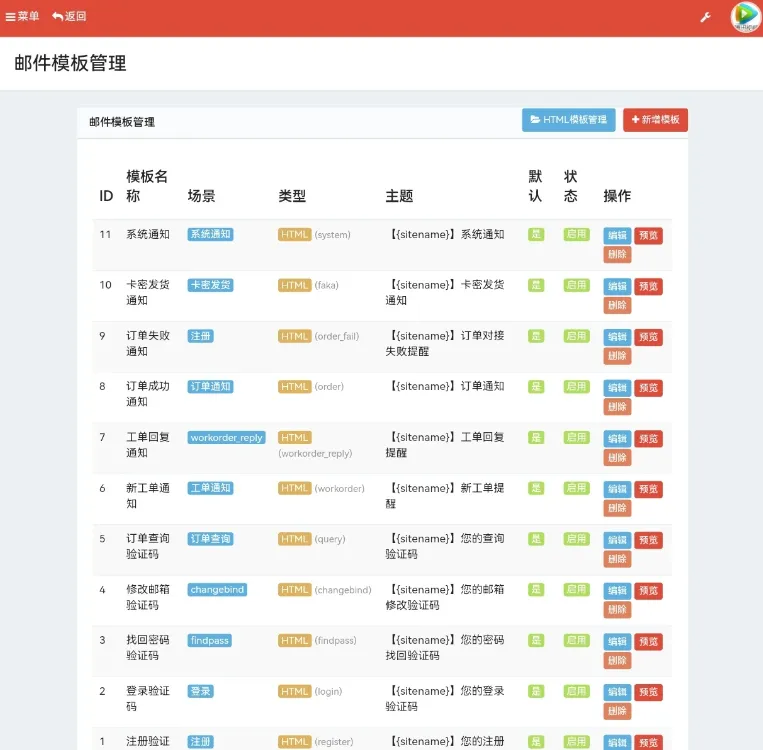The height and width of the screenshot is (750, 763).
Task: Preview 订单查询验证码 template
Action: (648, 540)
